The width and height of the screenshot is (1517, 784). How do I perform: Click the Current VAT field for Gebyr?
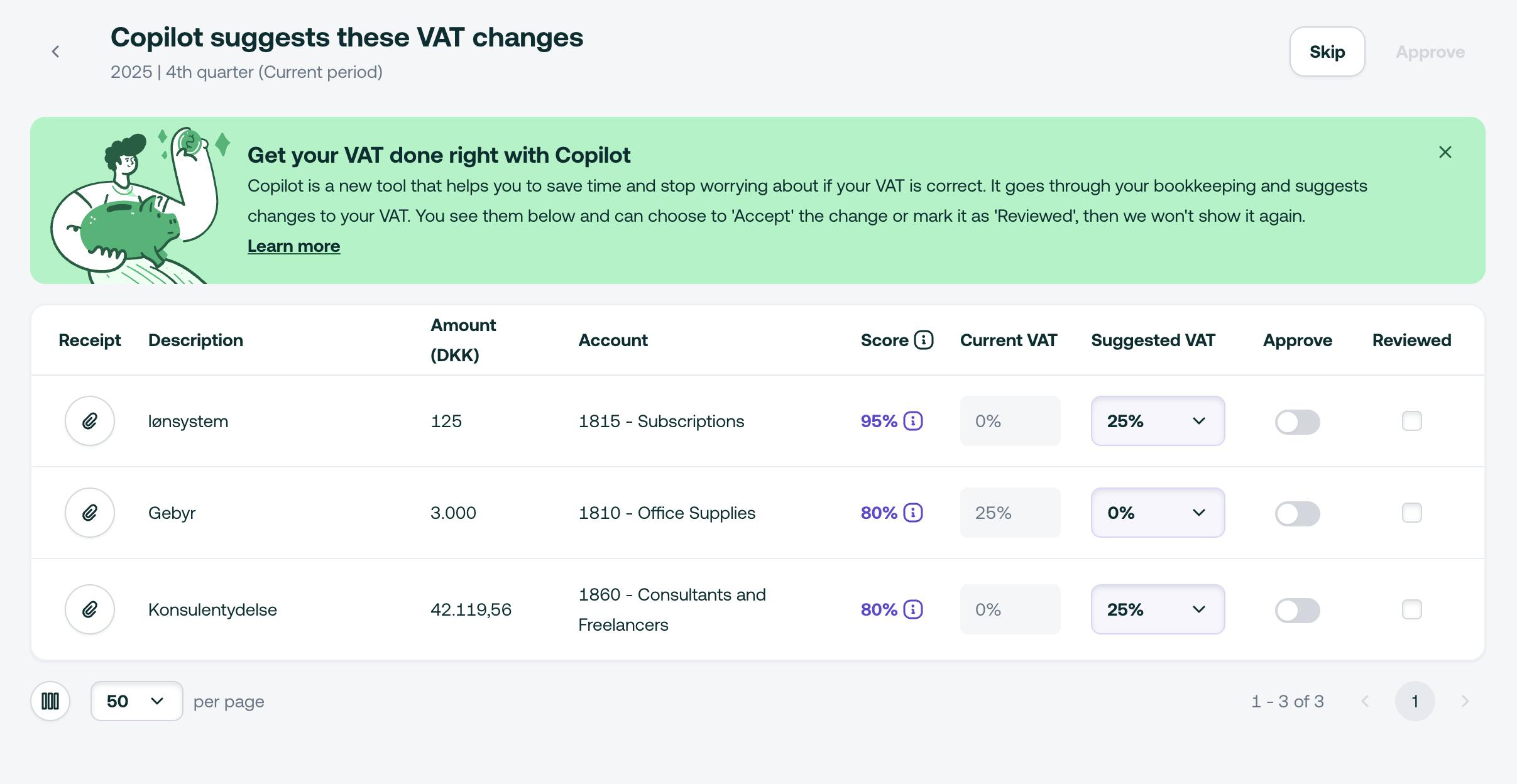pyautogui.click(x=1010, y=513)
